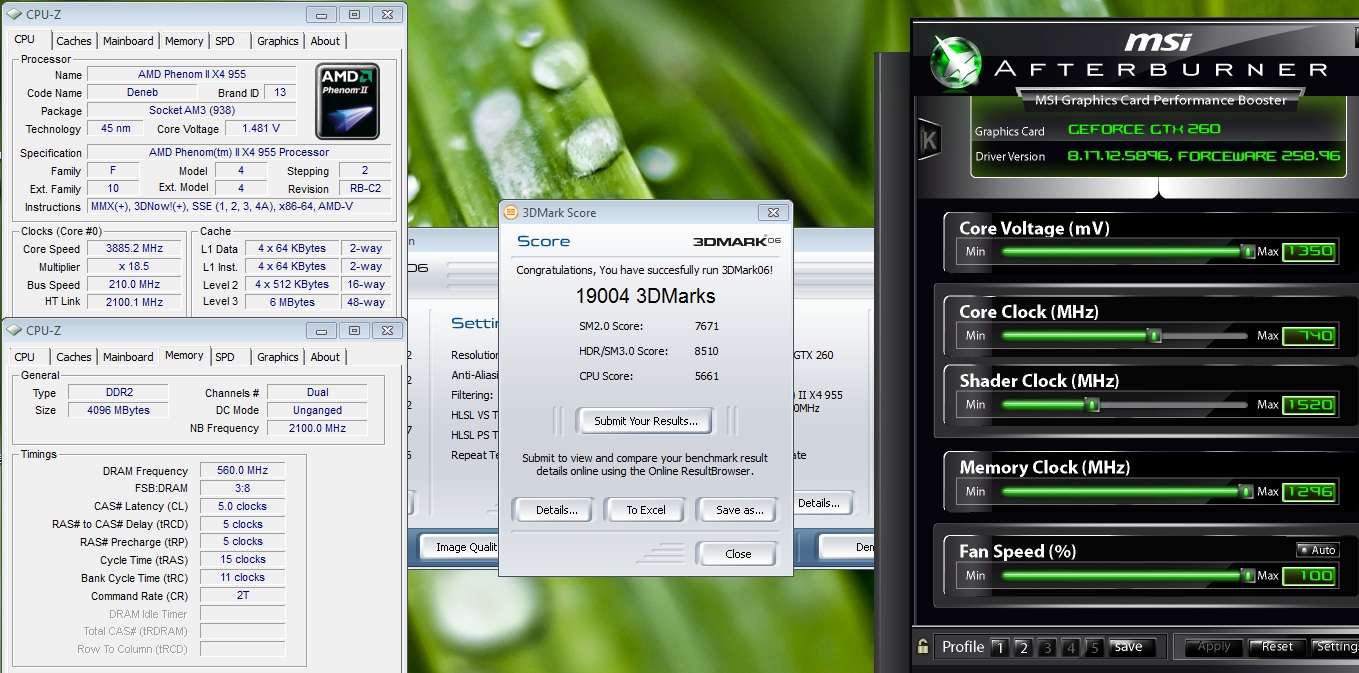Click the Afterburner Reset button
The height and width of the screenshot is (673, 1359).
(1277, 647)
